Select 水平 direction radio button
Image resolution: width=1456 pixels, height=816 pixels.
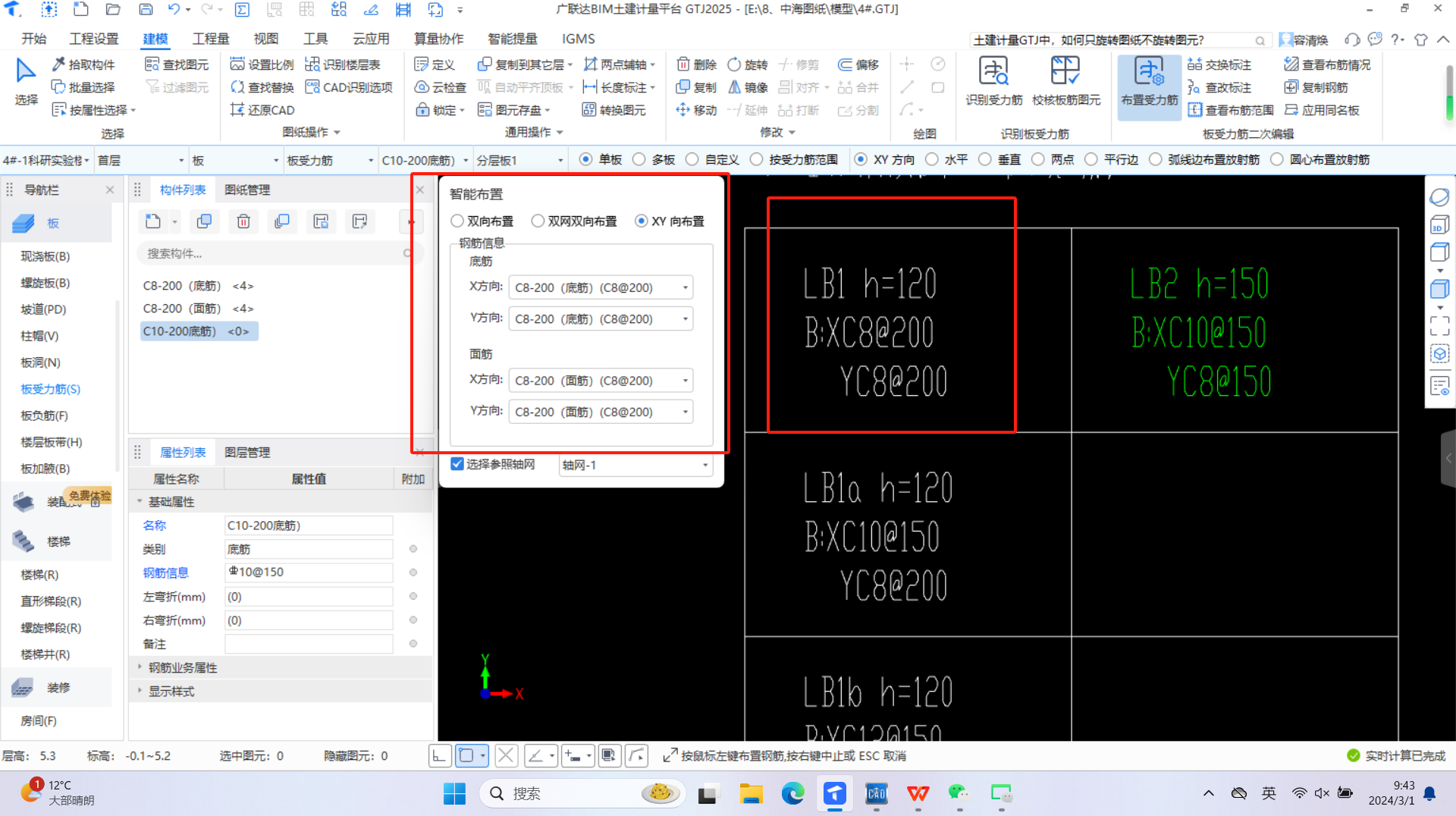tap(931, 159)
